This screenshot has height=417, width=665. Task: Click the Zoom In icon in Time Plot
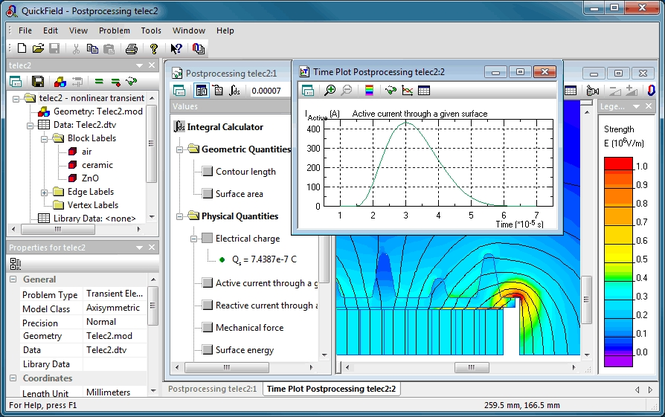(329, 91)
